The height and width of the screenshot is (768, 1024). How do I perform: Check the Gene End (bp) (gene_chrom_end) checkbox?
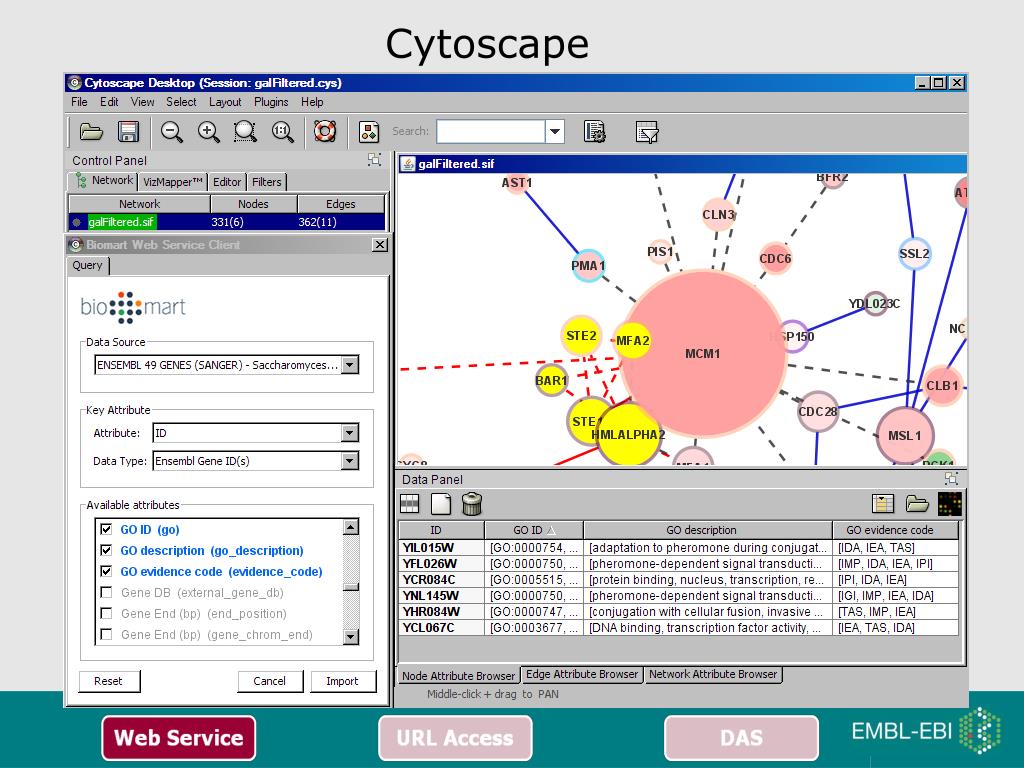pyautogui.click(x=106, y=633)
